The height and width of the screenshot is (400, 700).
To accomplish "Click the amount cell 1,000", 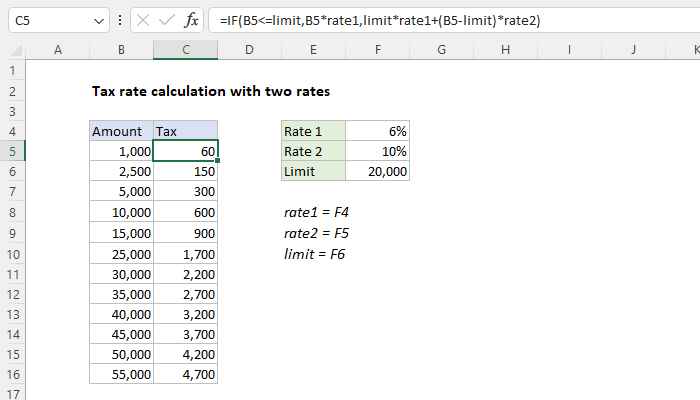I will point(121,151).
